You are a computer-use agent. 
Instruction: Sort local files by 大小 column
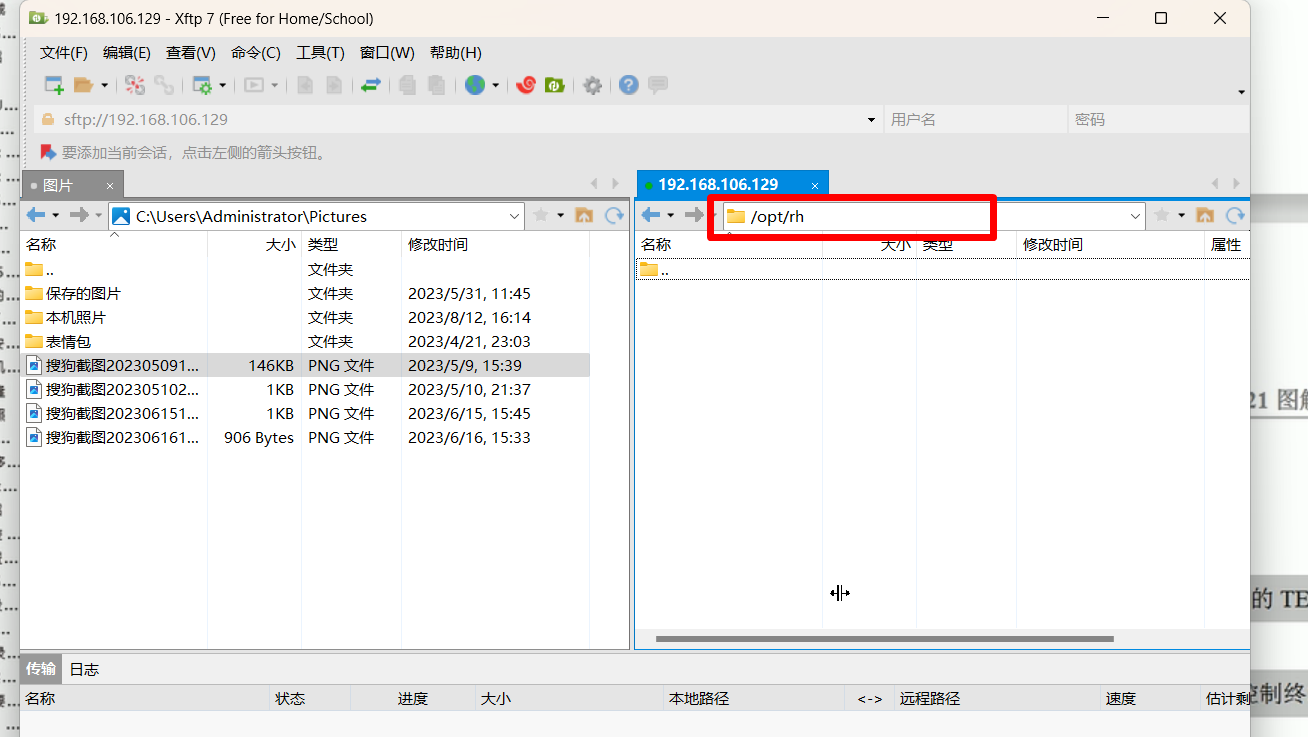click(x=254, y=244)
